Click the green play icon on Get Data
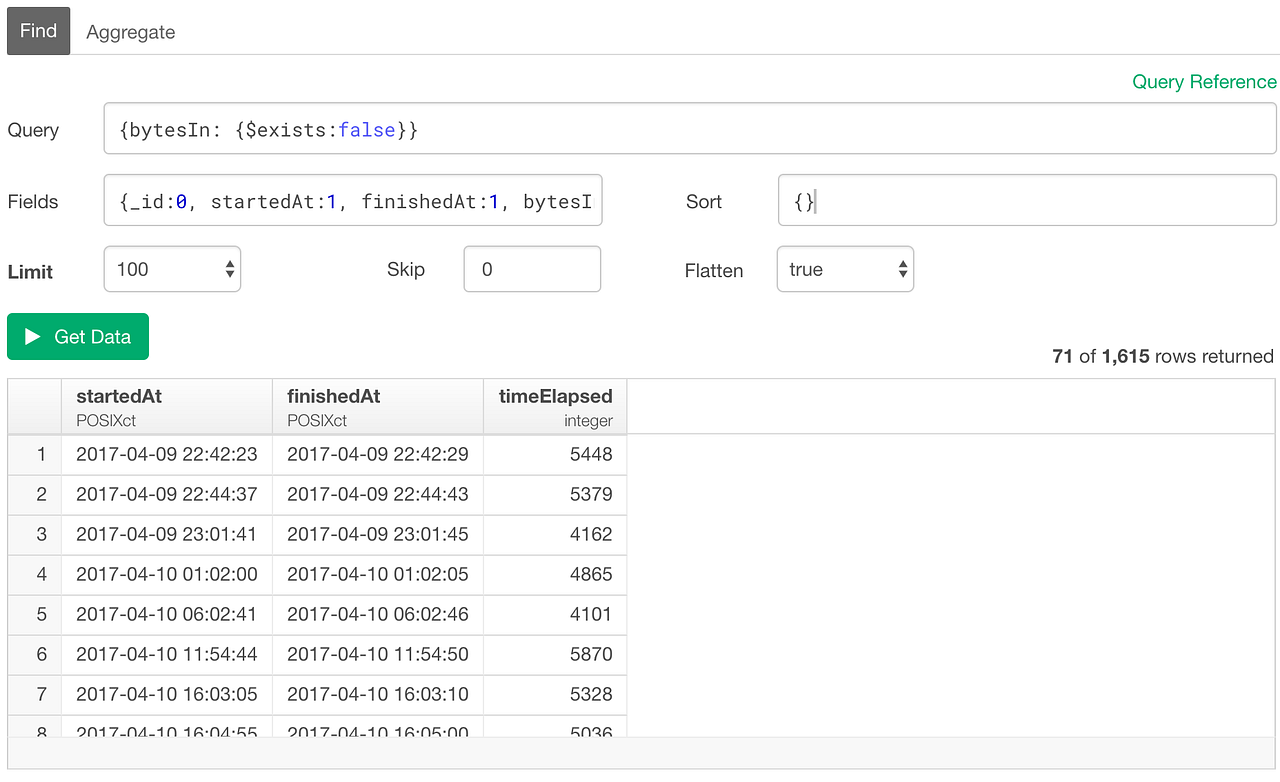 coord(31,336)
